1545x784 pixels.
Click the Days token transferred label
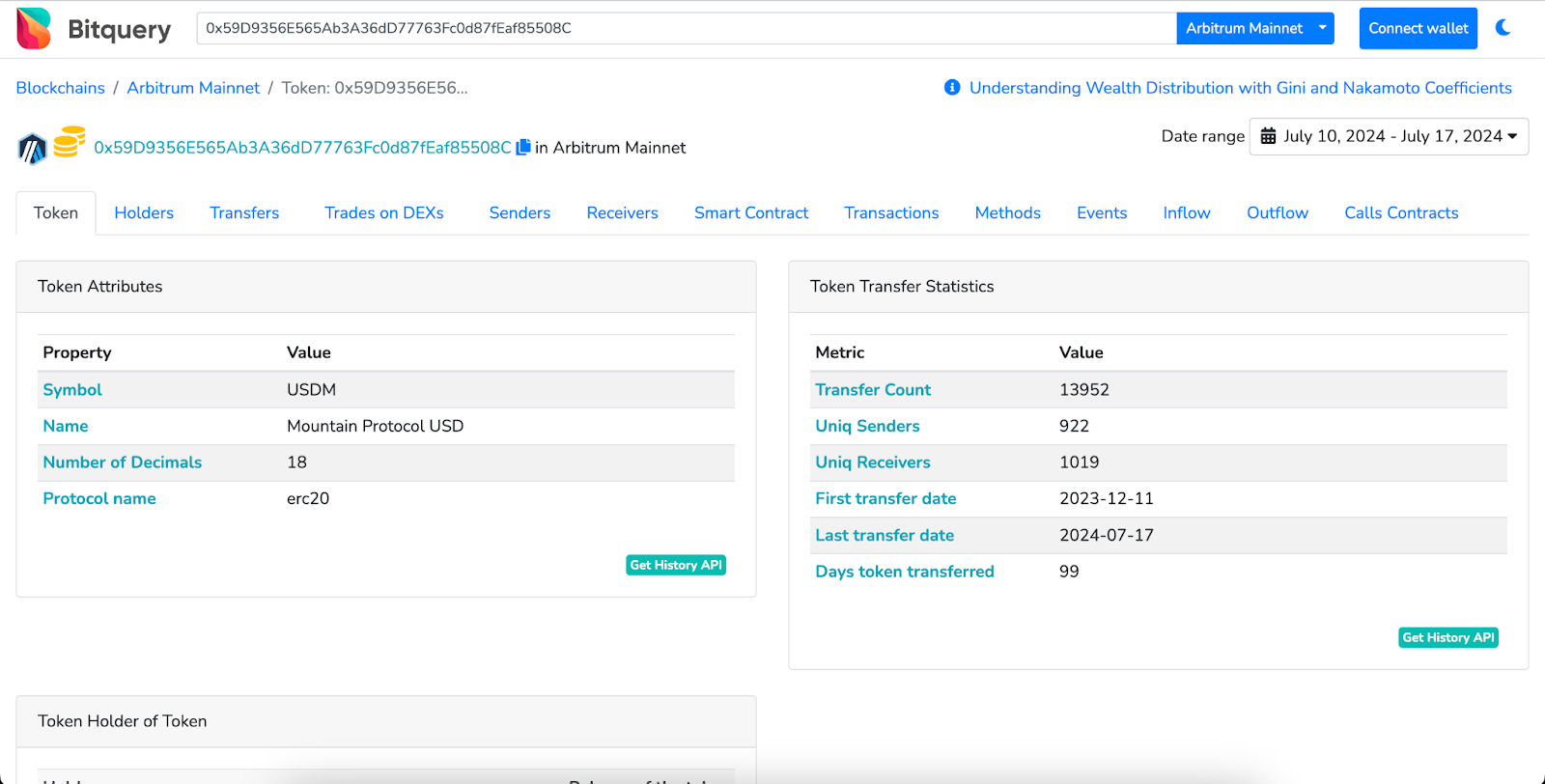tap(905, 572)
